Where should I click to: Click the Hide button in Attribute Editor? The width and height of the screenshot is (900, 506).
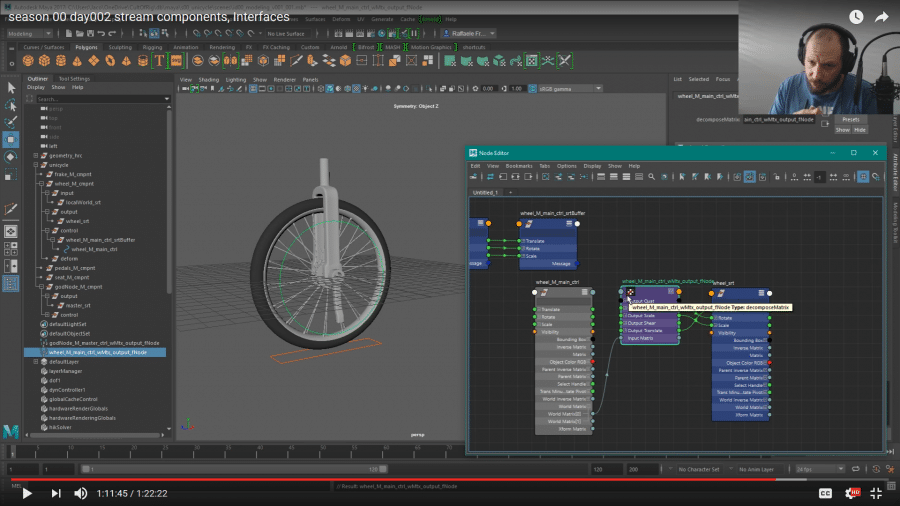pos(858,130)
